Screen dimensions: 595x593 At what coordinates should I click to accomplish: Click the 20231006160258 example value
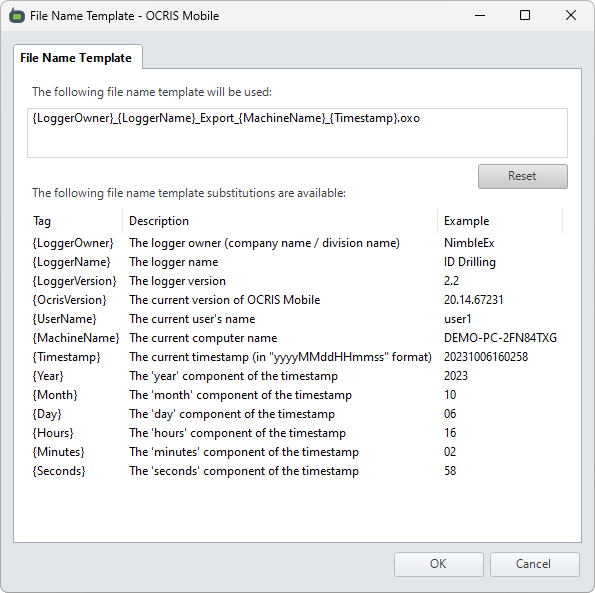(486, 357)
